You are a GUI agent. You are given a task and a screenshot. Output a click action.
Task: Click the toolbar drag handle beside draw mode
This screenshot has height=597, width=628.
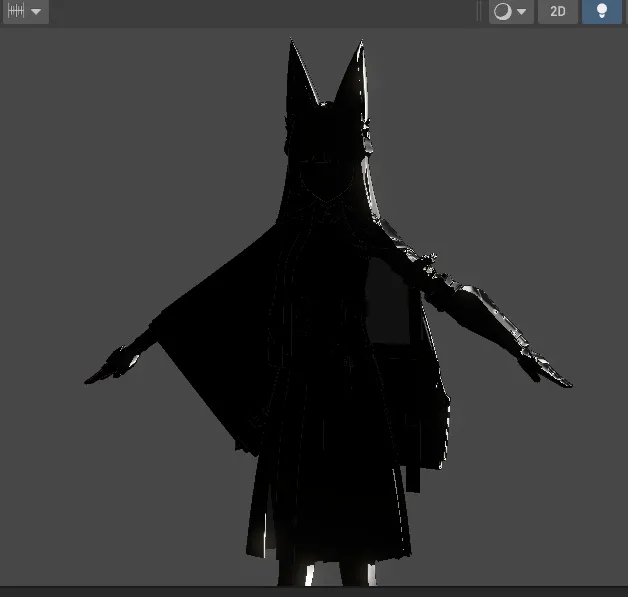[479, 12]
